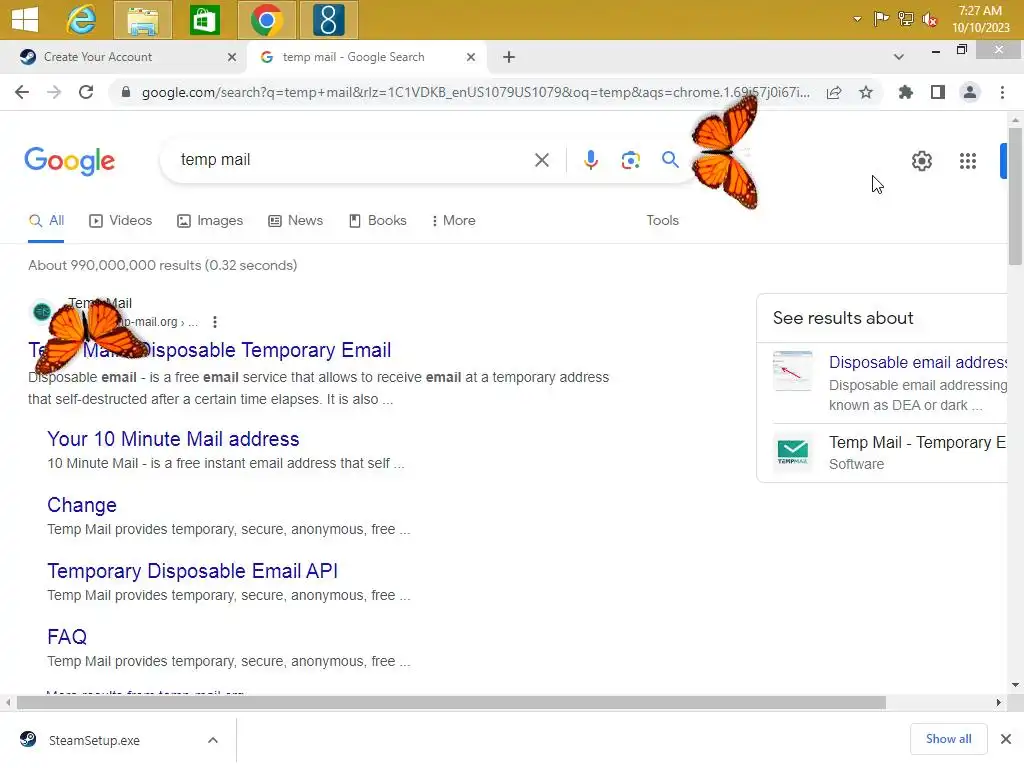This screenshot has width=1024, height=768.
Task: Open the clock showing 7:27 AM
Action: click(980, 19)
